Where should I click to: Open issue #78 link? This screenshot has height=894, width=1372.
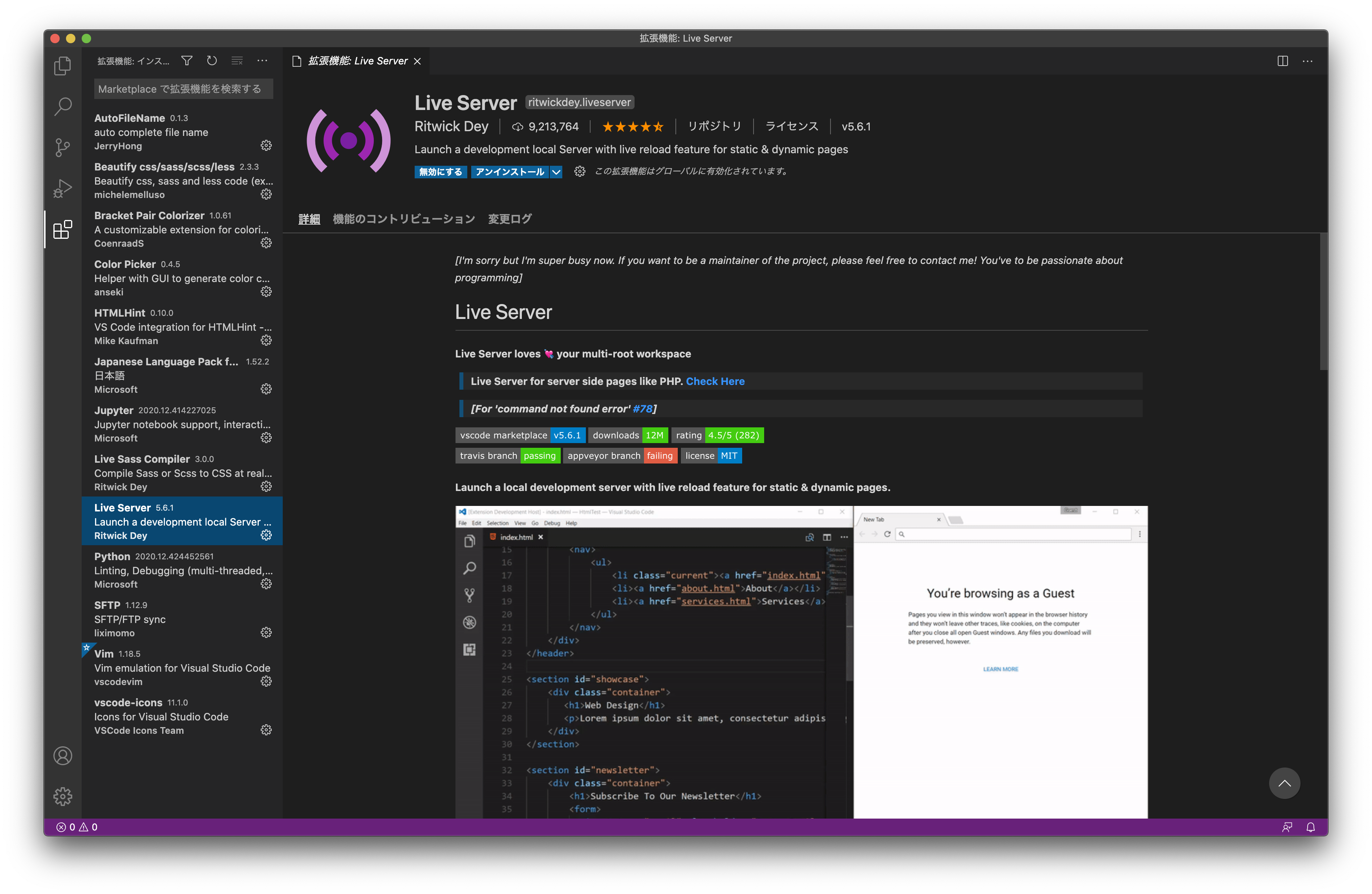pyautogui.click(x=642, y=409)
